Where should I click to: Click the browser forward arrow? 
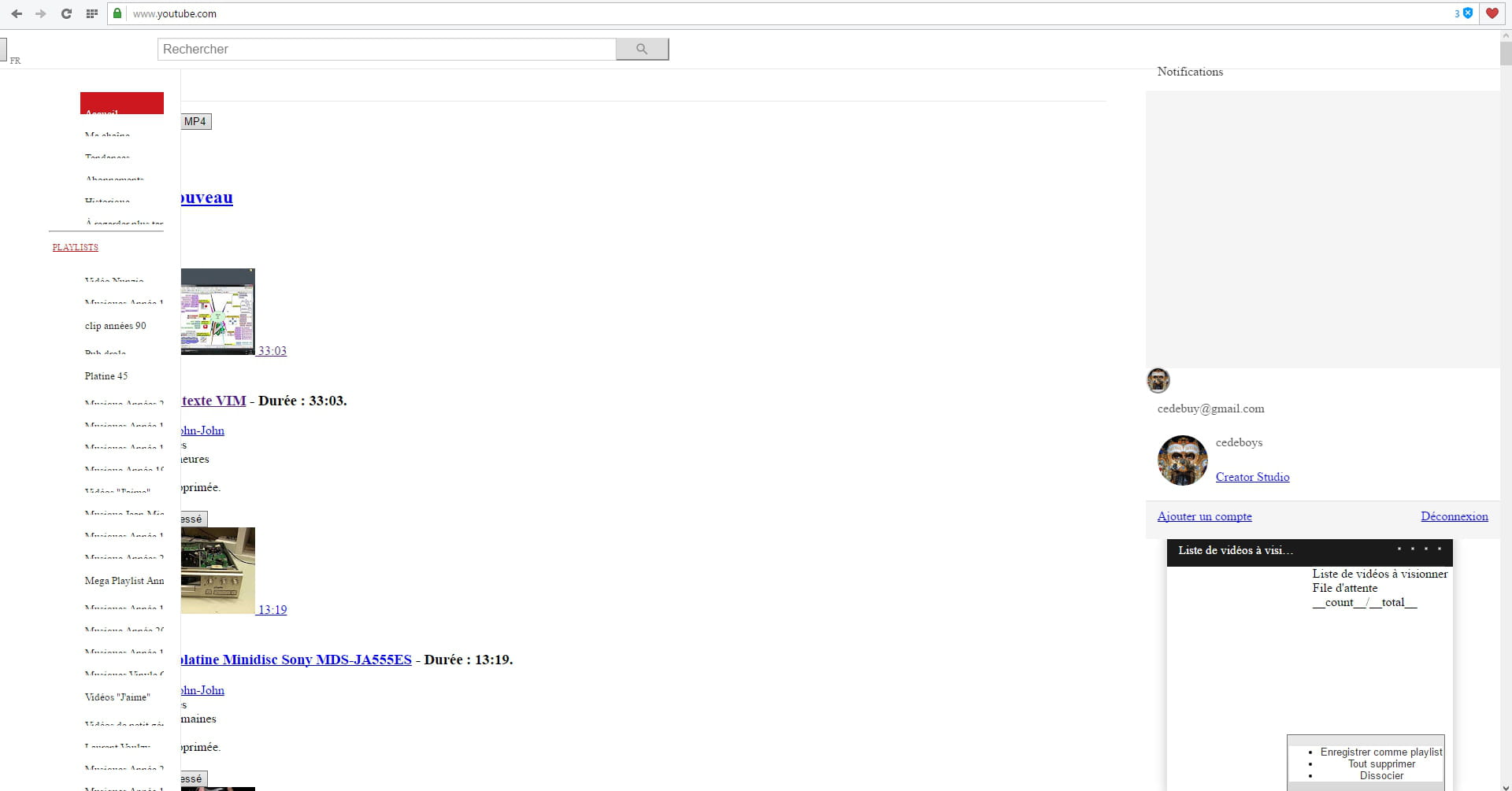(41, 13)
